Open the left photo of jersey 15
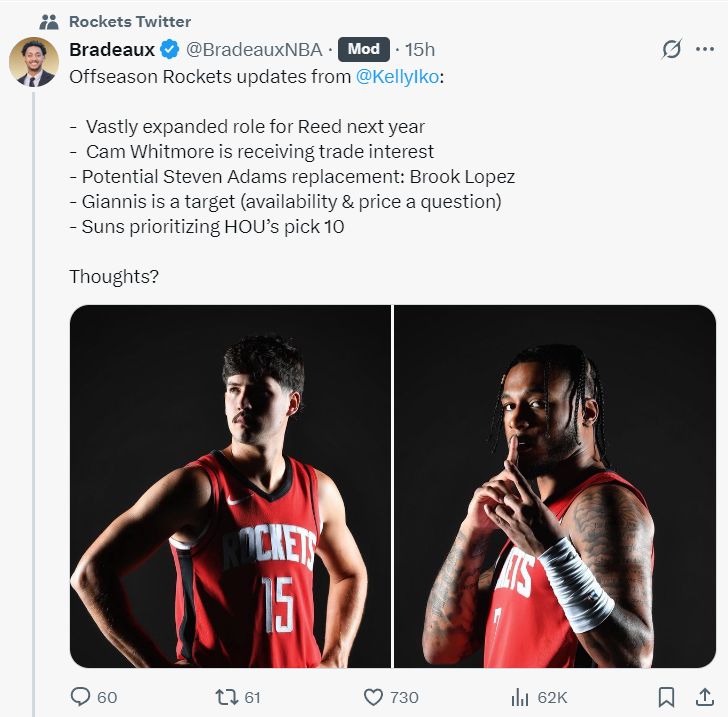 point(230,486)
